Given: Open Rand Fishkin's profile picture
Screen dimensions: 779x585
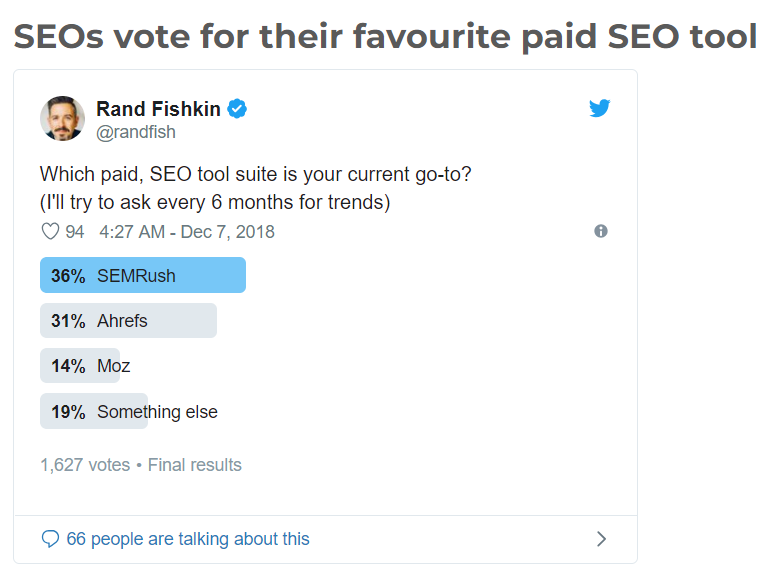Looking at the screenshot, I should coord(62,118).
